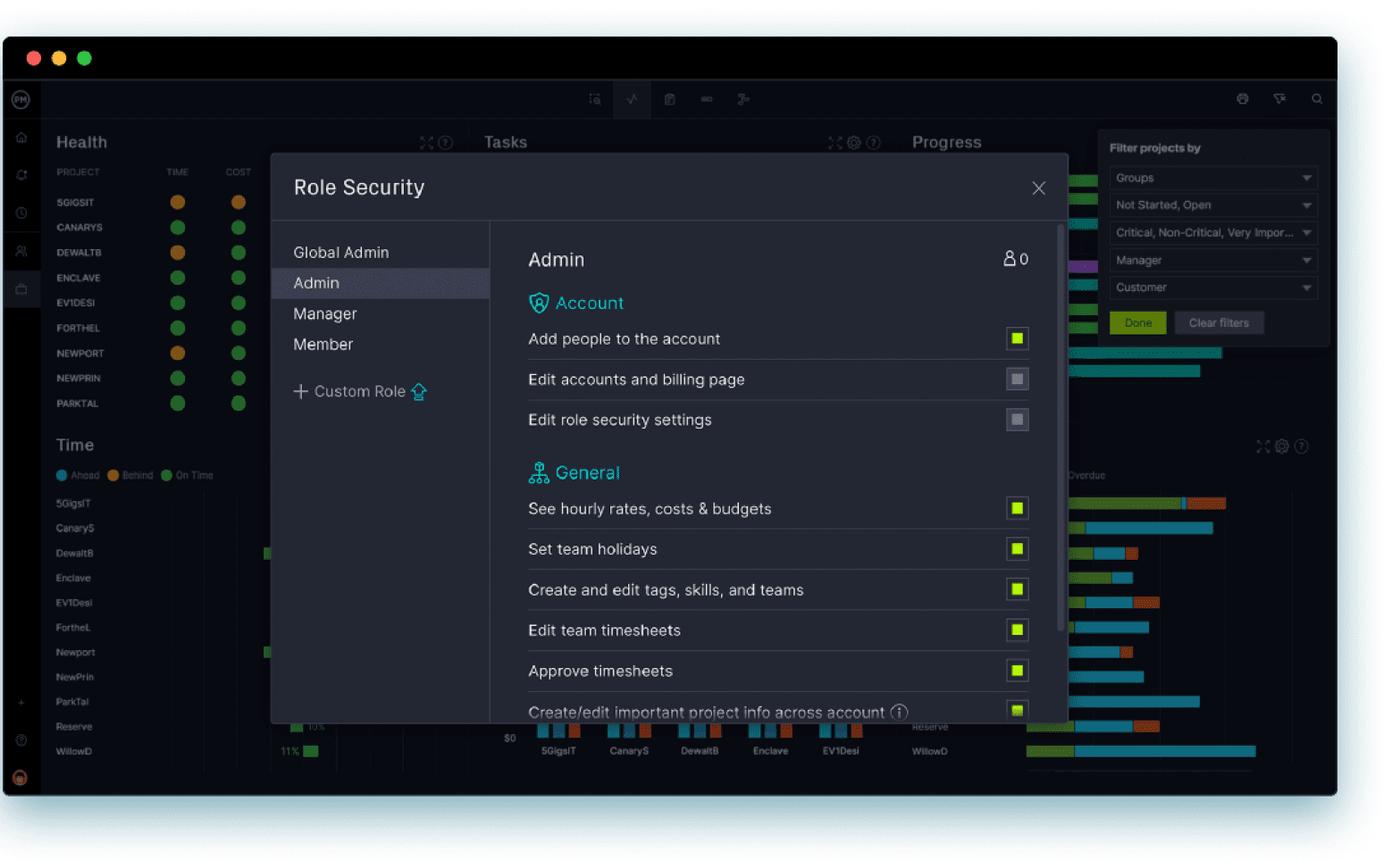
Task: Open the search magnifier in top right
Action: 1317,99
